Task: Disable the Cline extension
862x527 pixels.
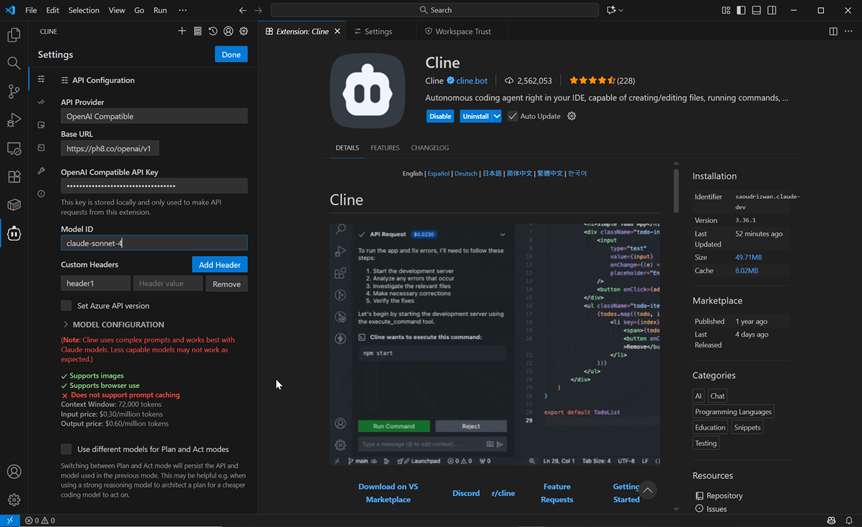Action: [440, 116]
